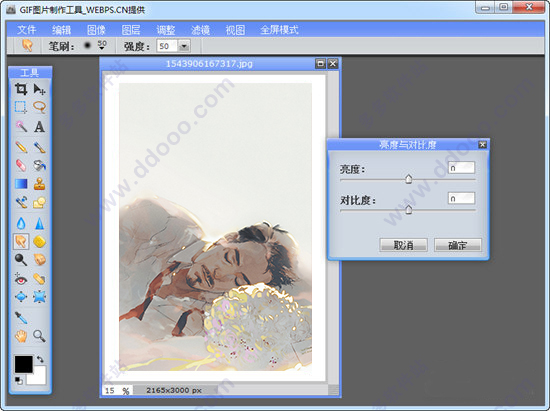Screen dimensions: 550x411
Task: Open the 视图 menu
Action: [x=235, y=30]
